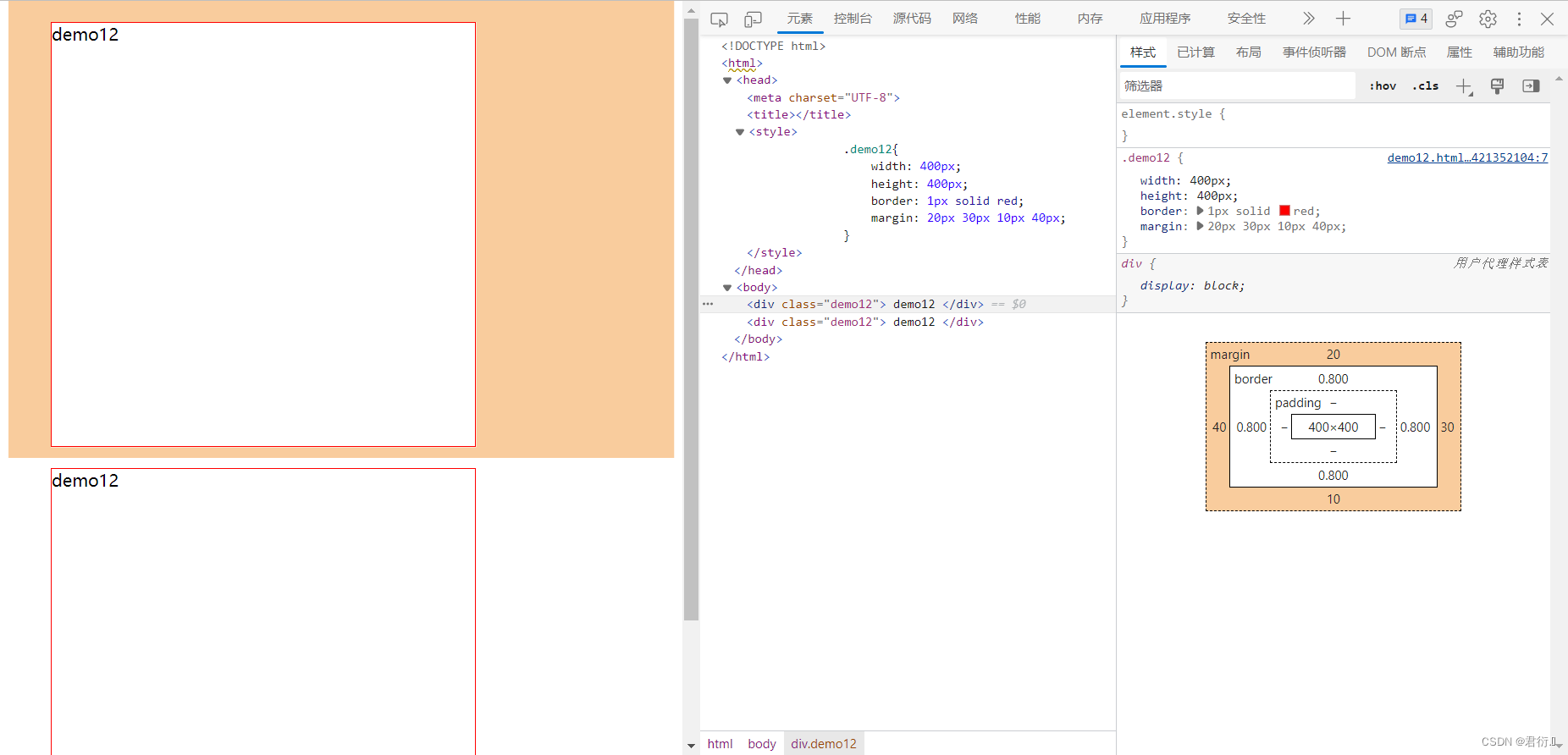Open DevTools settings gear
Viewport: 1568px width, 755px height.
1488,19
